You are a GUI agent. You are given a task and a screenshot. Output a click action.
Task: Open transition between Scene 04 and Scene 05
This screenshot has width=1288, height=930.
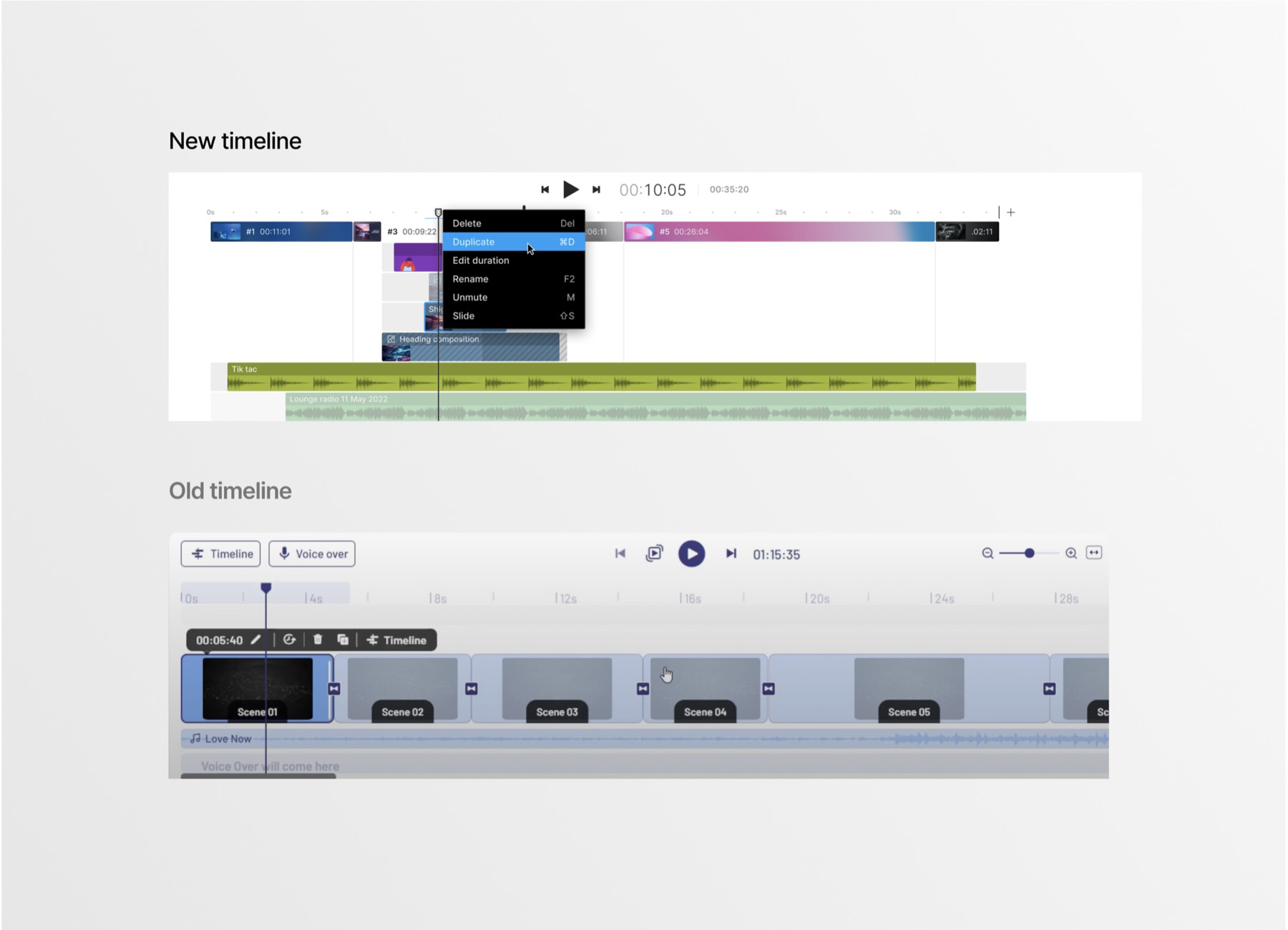coord(769,689)
